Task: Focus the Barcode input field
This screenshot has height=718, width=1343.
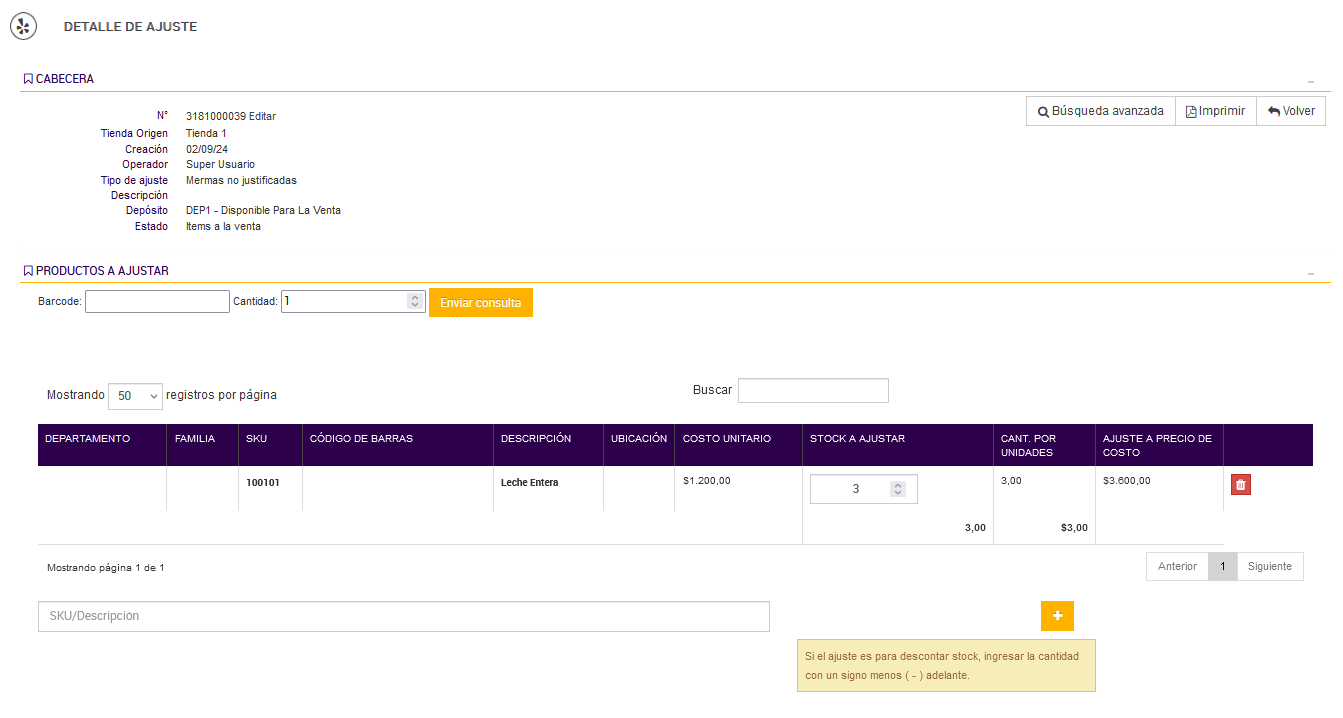Action: pos(157,301)
